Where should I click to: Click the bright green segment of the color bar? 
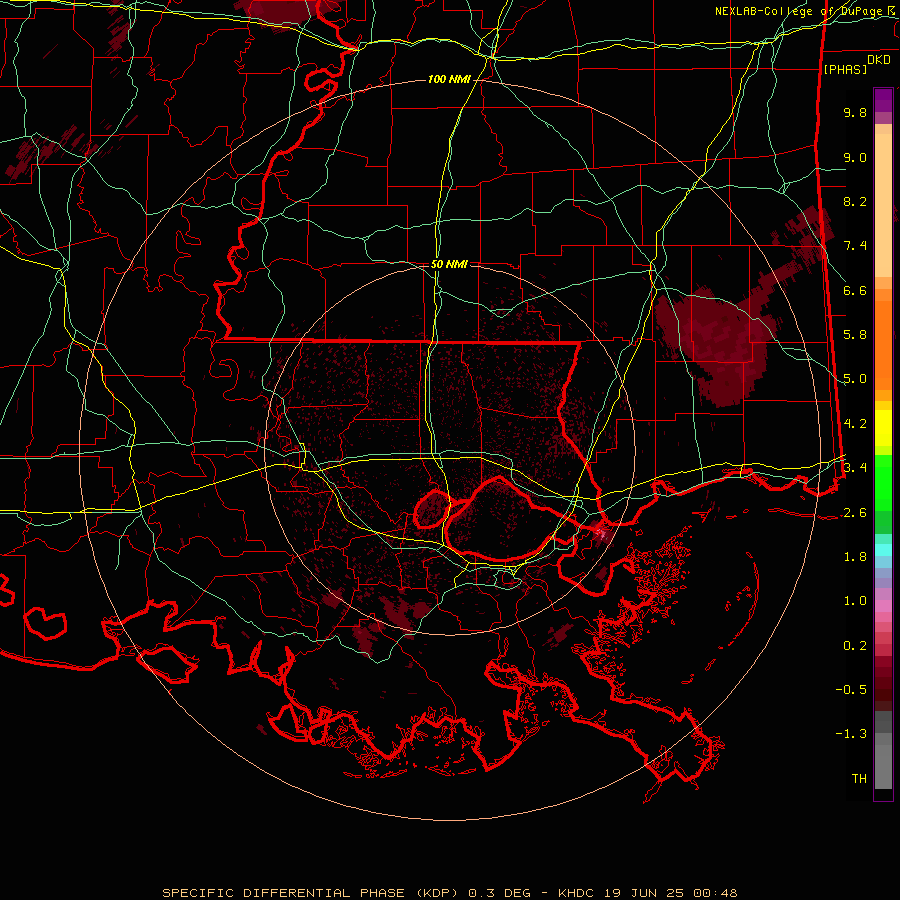click(883, 482)
